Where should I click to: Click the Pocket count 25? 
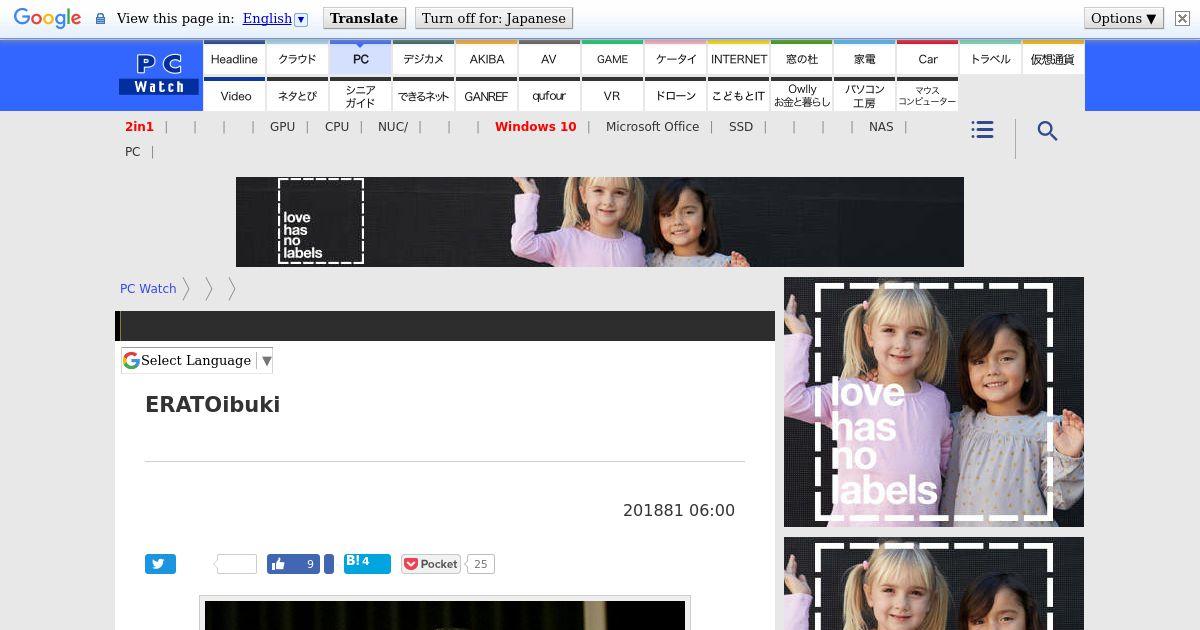coord(481,564)
